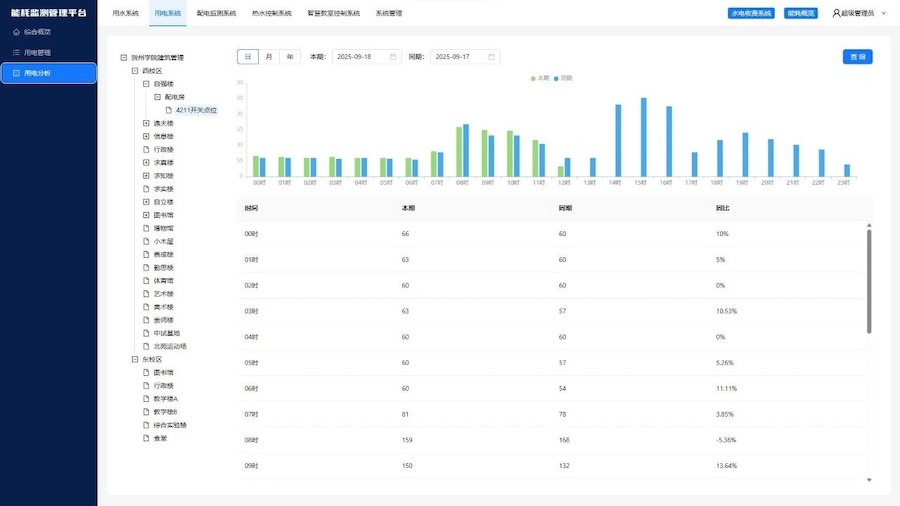Click the data table vertical scrollbar

pos(868,285)
